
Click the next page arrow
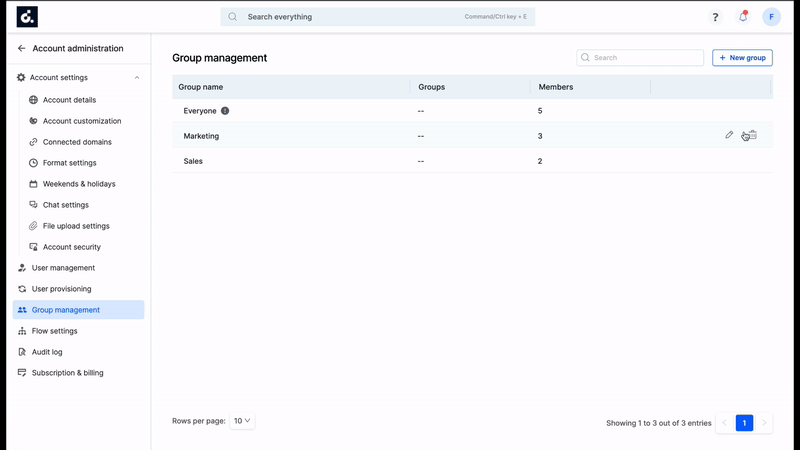point(764,423)
